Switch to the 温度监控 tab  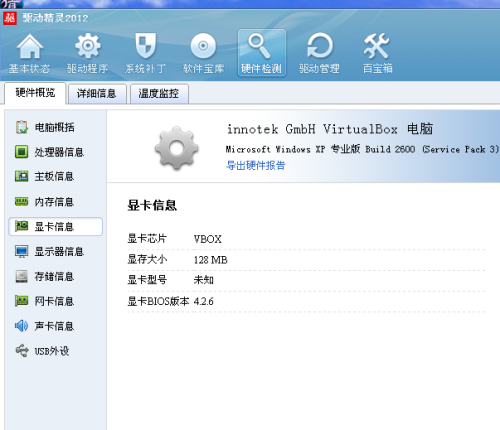pyautogui.click(x=159, y=94)
